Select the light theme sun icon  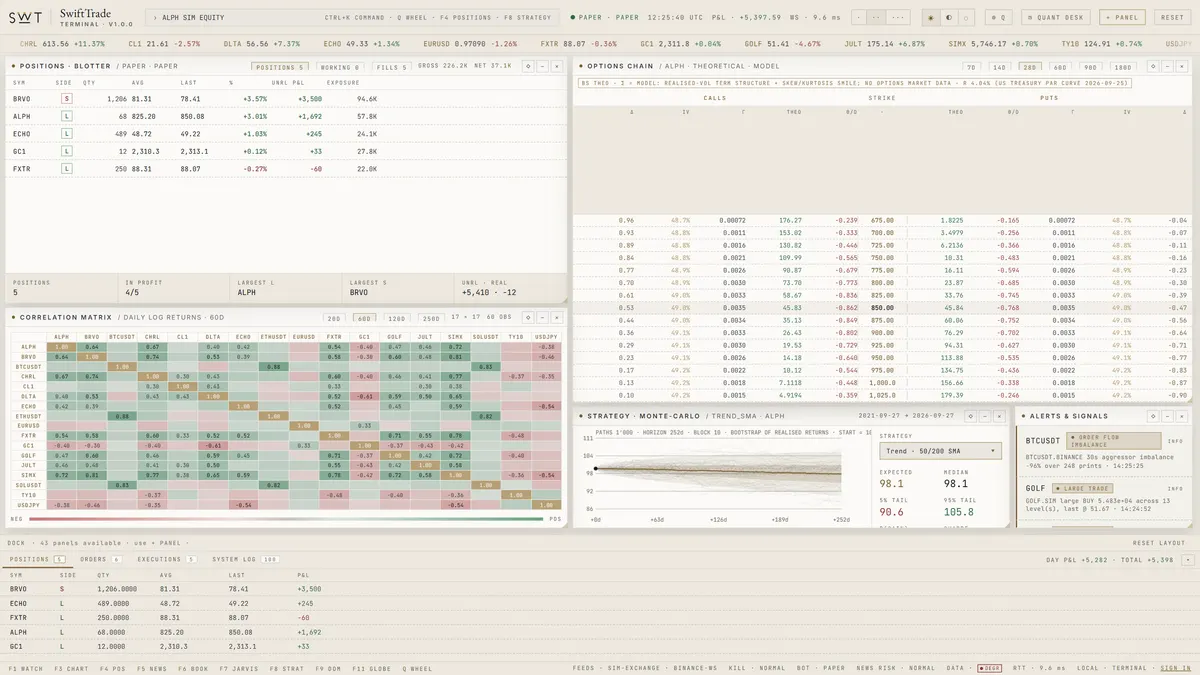click(931, 17)
